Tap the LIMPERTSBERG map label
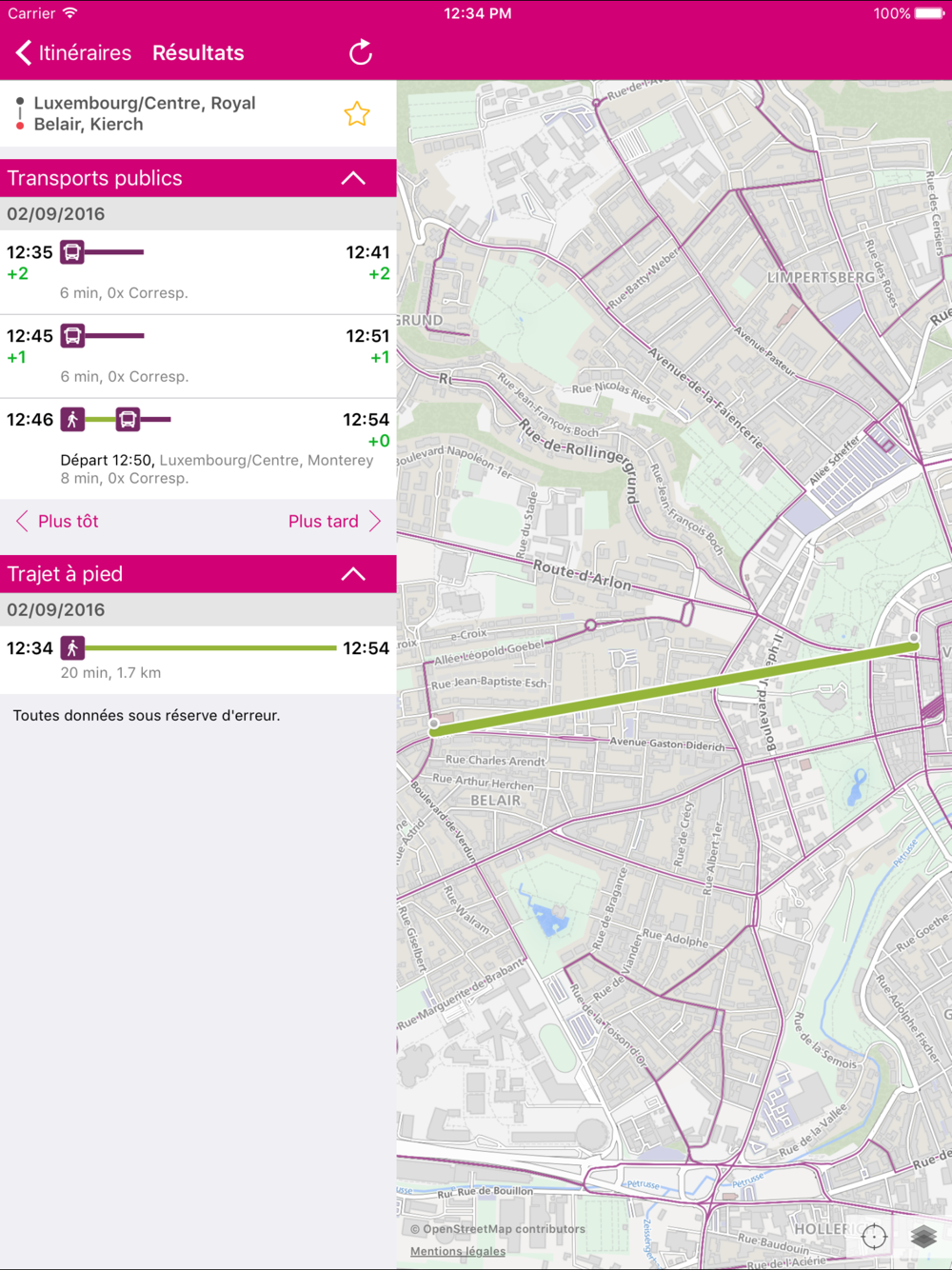Screen dimensions: 952x1270 click(x=821, y=277)
